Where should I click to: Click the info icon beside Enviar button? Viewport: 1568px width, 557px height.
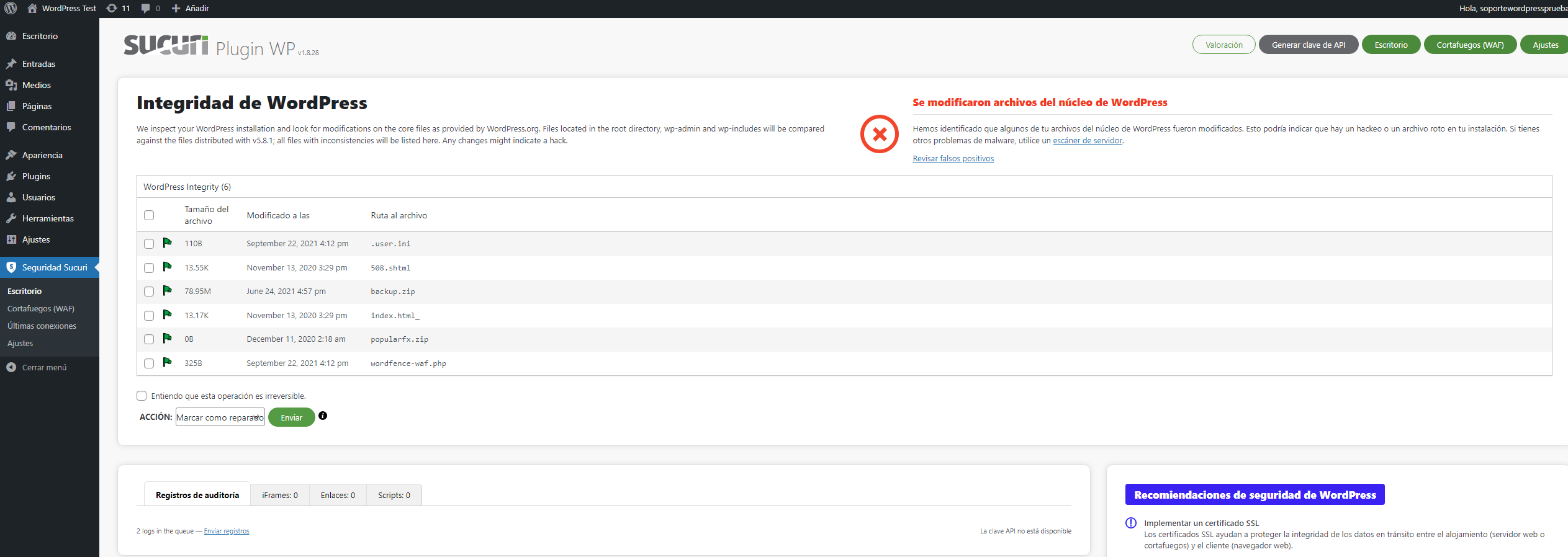click(323, 416)
